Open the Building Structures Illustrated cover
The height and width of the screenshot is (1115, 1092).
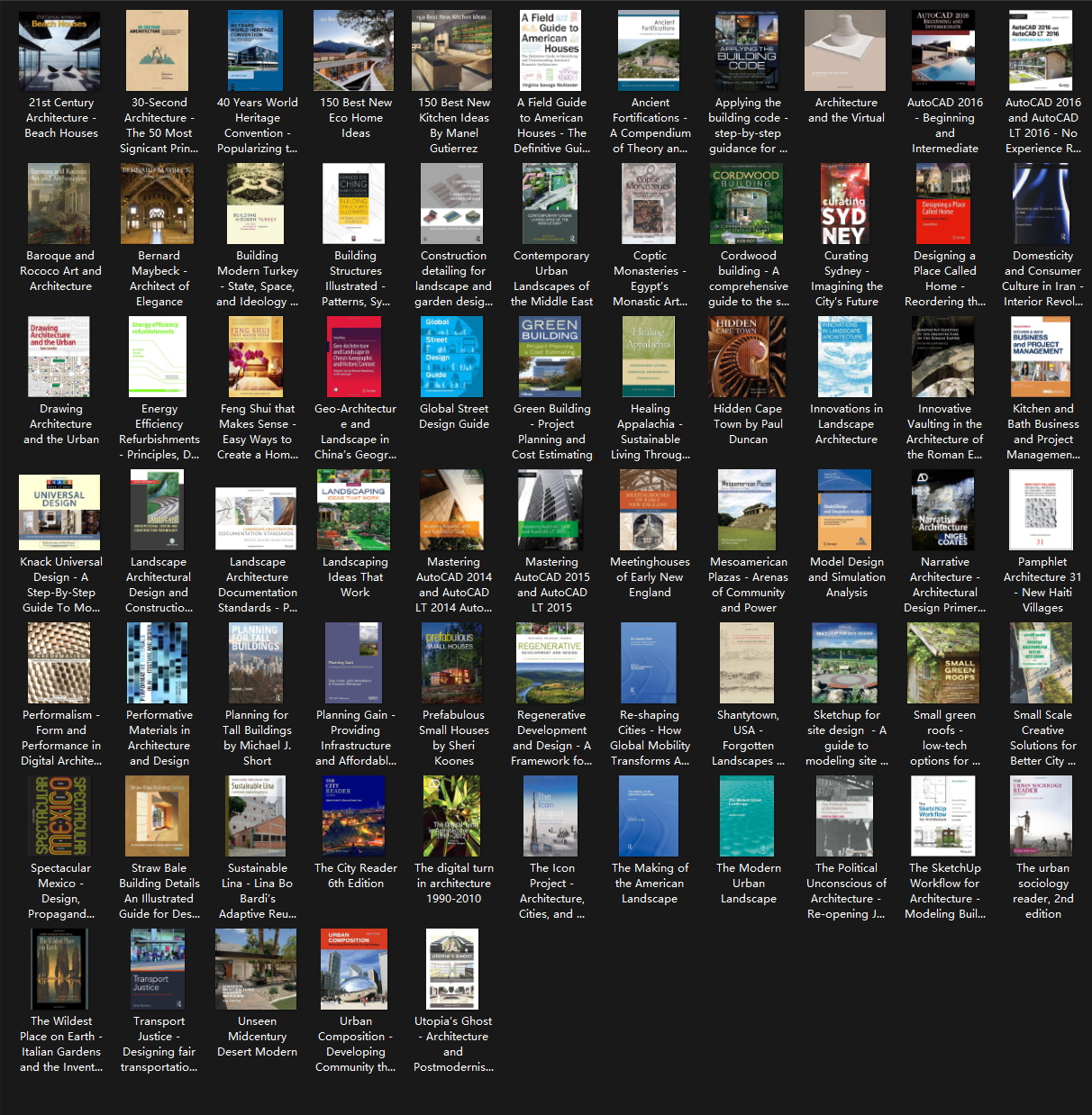[x=354, y=204]
